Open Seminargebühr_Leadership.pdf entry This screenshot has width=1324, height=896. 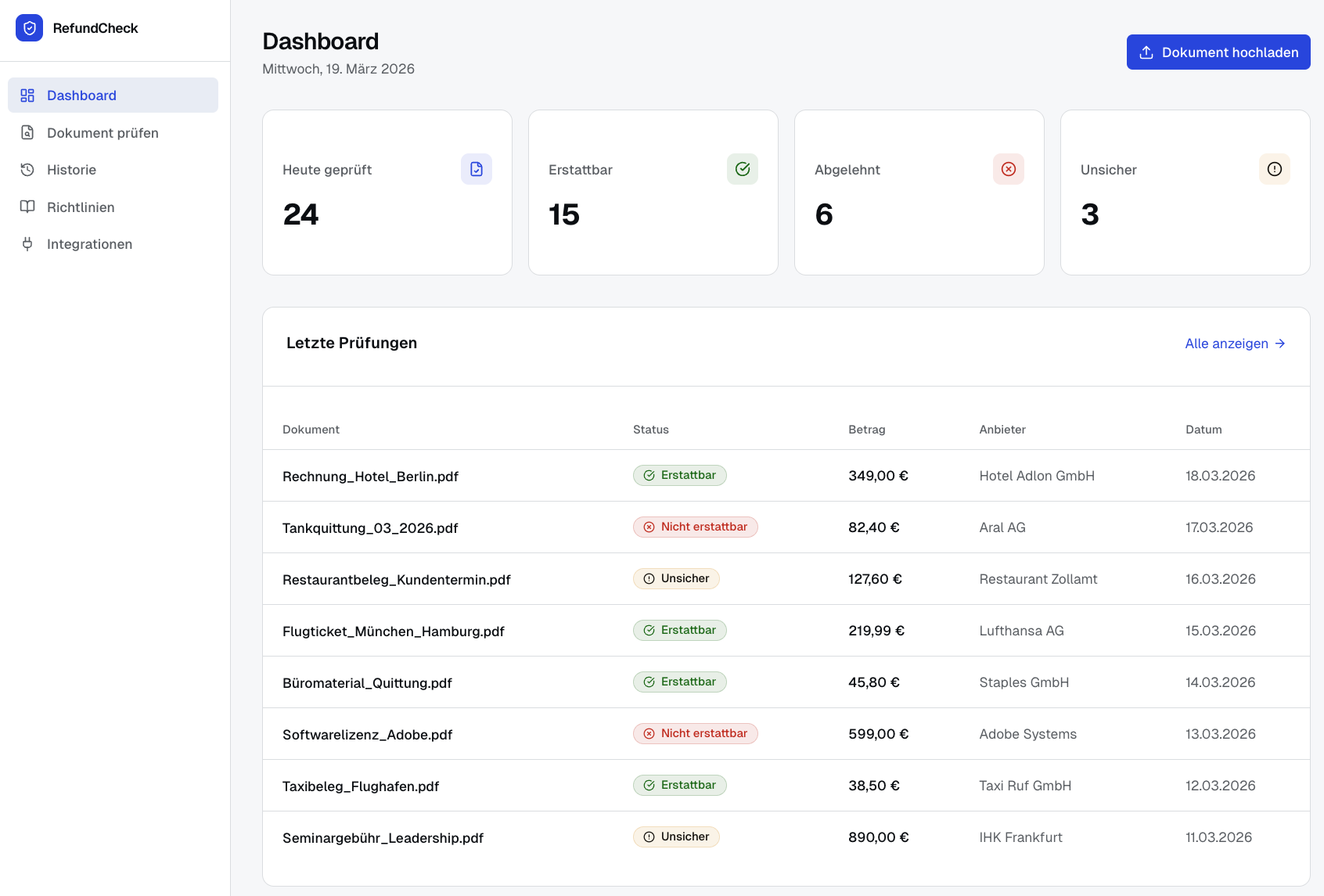[383, 838]
